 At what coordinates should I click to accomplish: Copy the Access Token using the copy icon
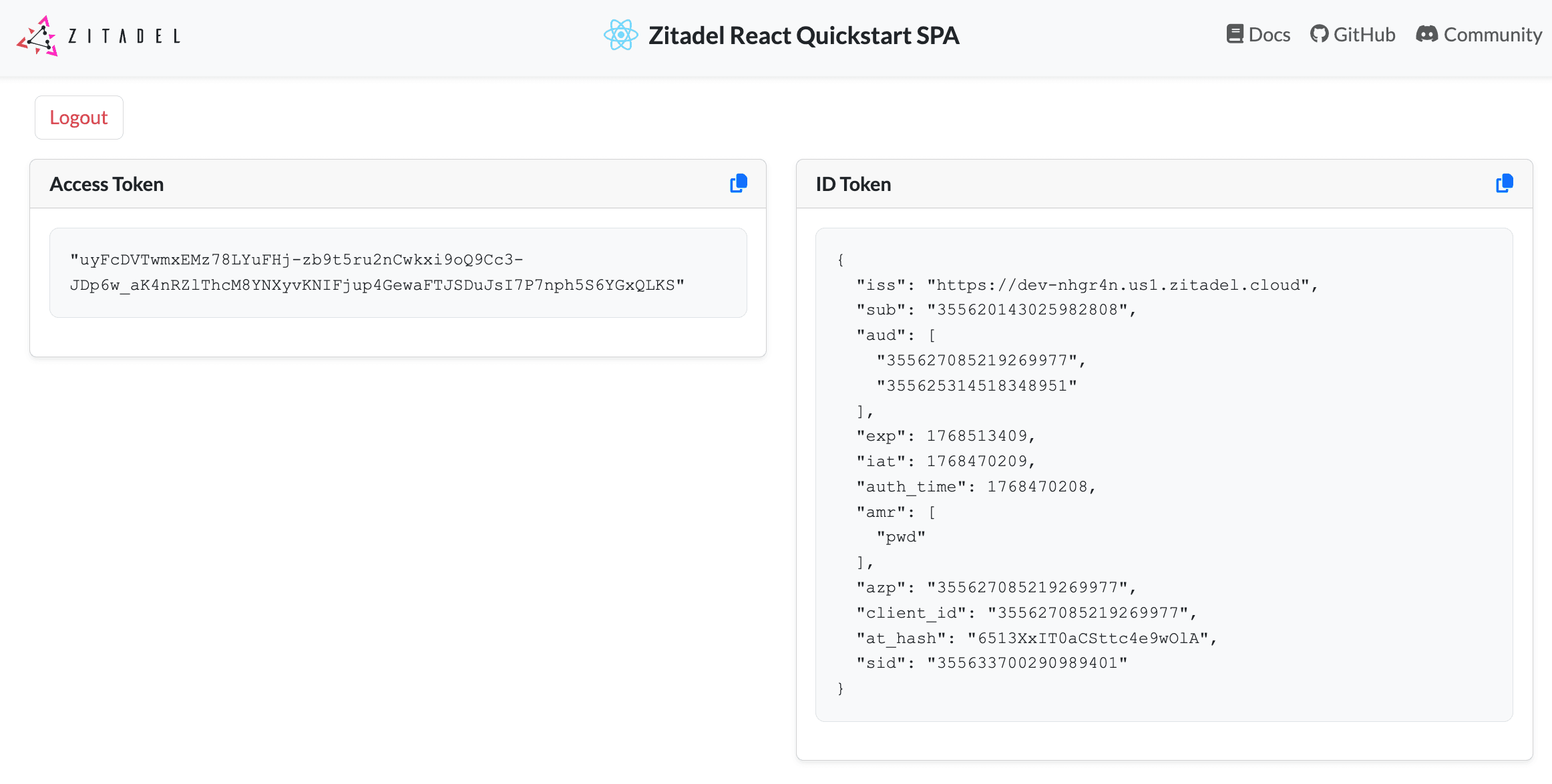click(x=738, y=183)
